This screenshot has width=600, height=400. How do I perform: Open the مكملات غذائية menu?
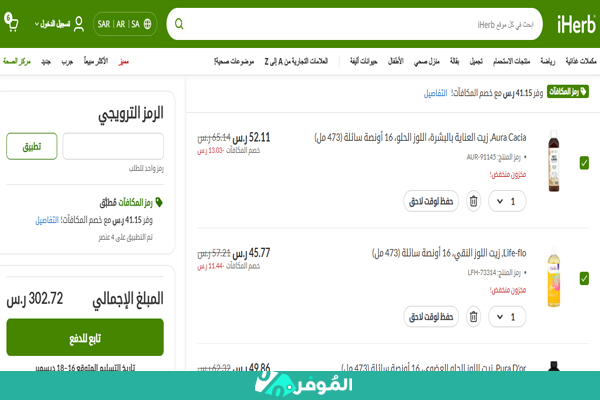pyautogui.click(x=580, y=61)
